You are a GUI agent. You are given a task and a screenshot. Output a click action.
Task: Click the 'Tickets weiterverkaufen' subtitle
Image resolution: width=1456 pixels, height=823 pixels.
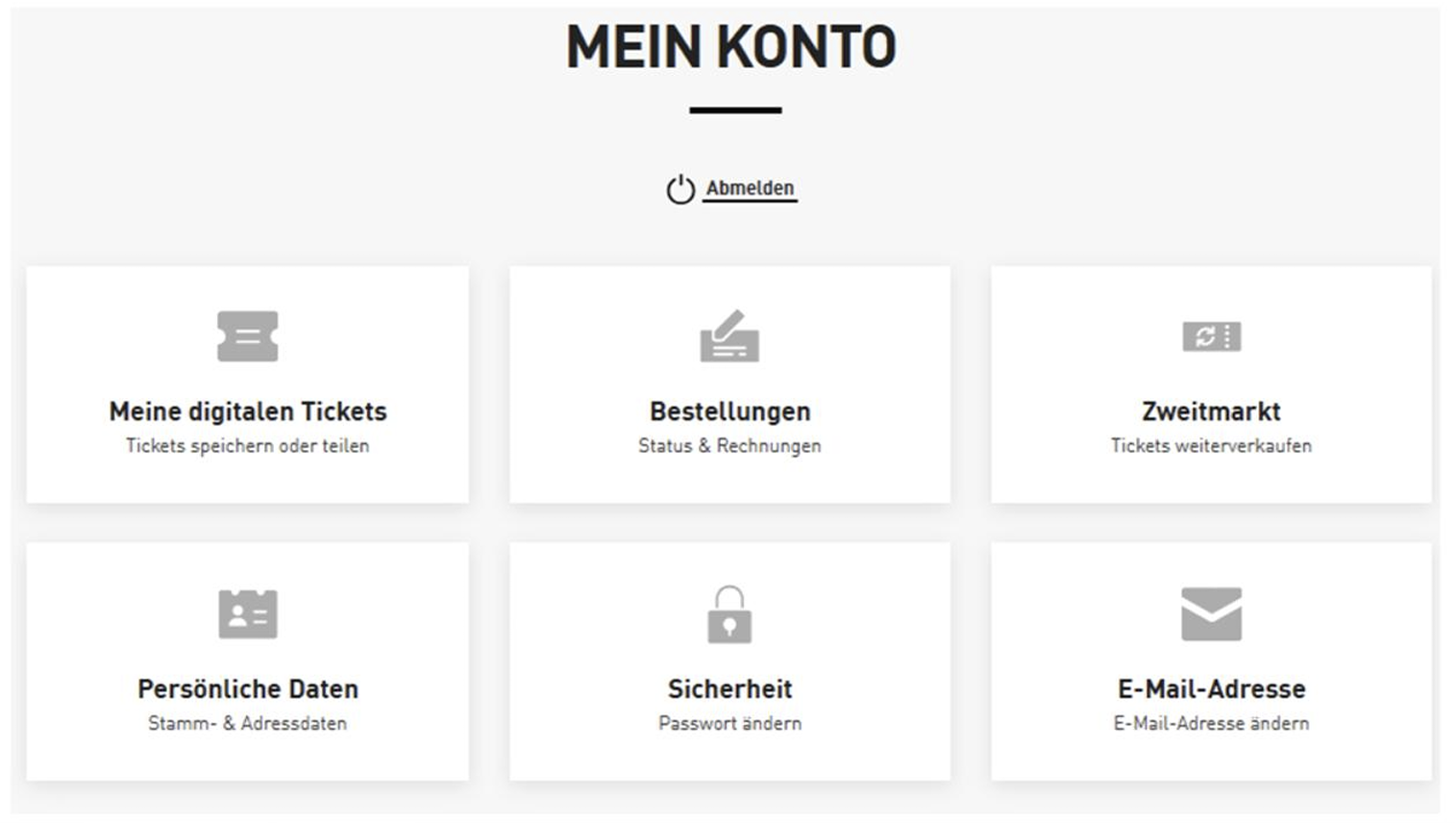1211,446
